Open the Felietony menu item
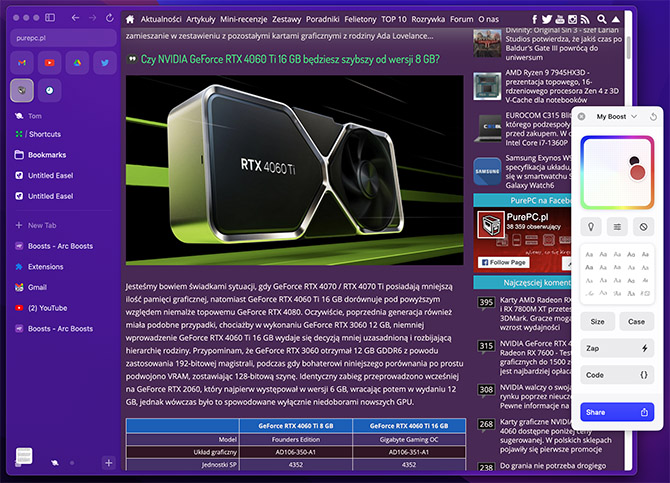Image resolution: width=670 pixels, height=483 pixels. point(360,19)
